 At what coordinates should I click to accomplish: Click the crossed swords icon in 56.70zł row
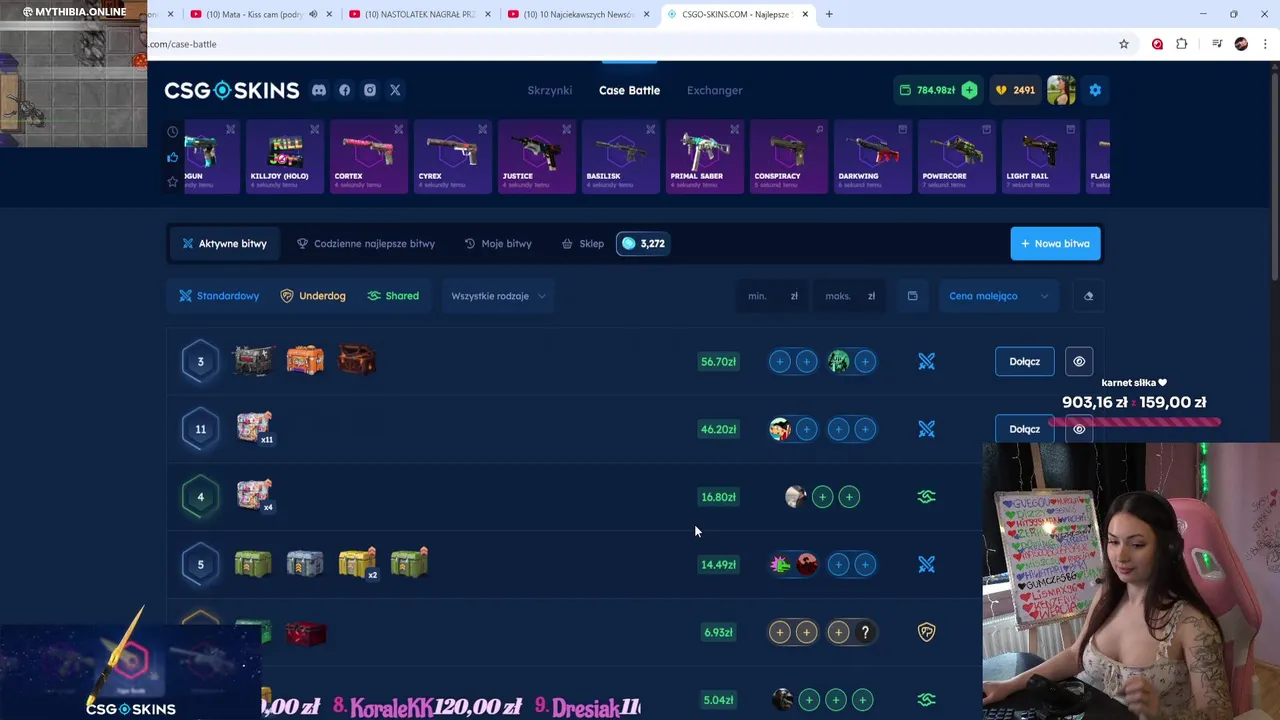(x=927, y=362)
